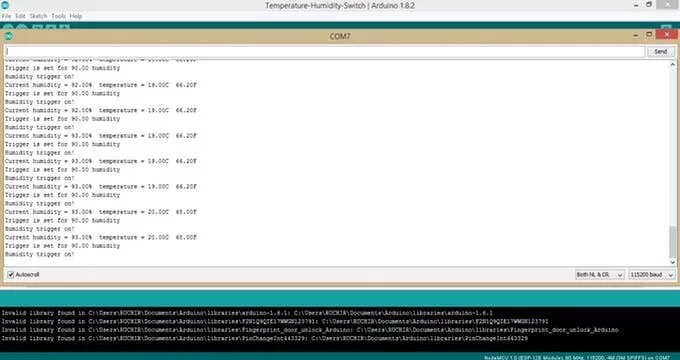Open the Help menu
This screenshot has height=360, width=680.
pyautogui.click(x=76, y=16)
